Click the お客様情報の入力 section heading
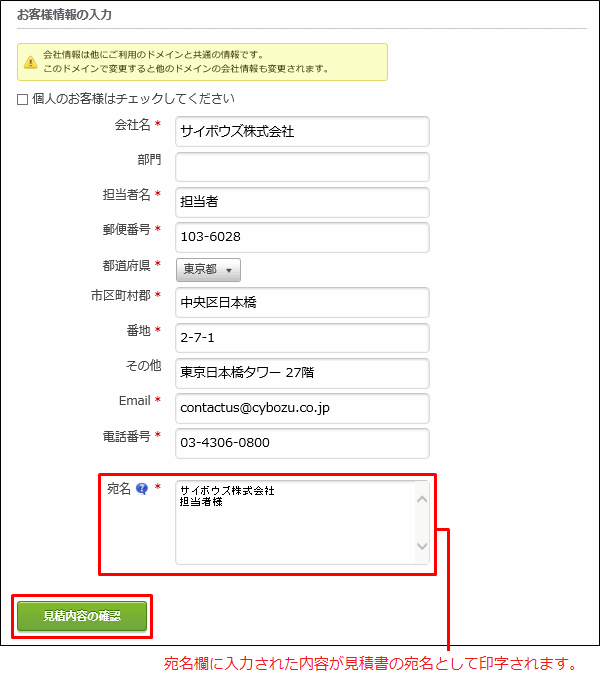The height and width of the screenshot is (680, 600). [x=65, y=15]
